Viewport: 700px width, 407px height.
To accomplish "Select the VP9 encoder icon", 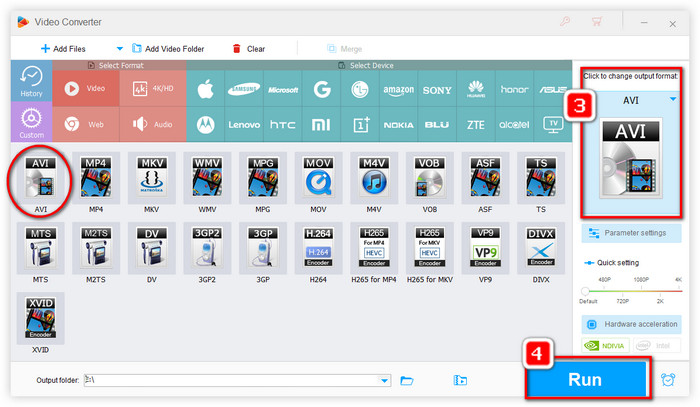I will [x=485, y=248].
